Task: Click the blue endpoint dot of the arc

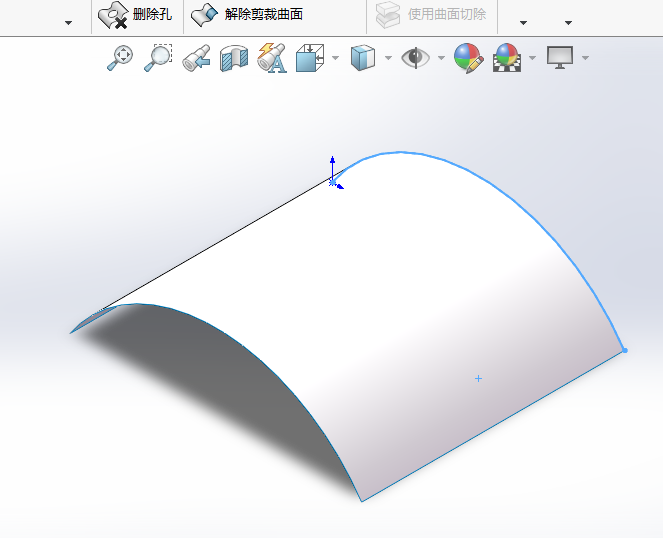Action: pyautogui.click(x=625, y=350)
